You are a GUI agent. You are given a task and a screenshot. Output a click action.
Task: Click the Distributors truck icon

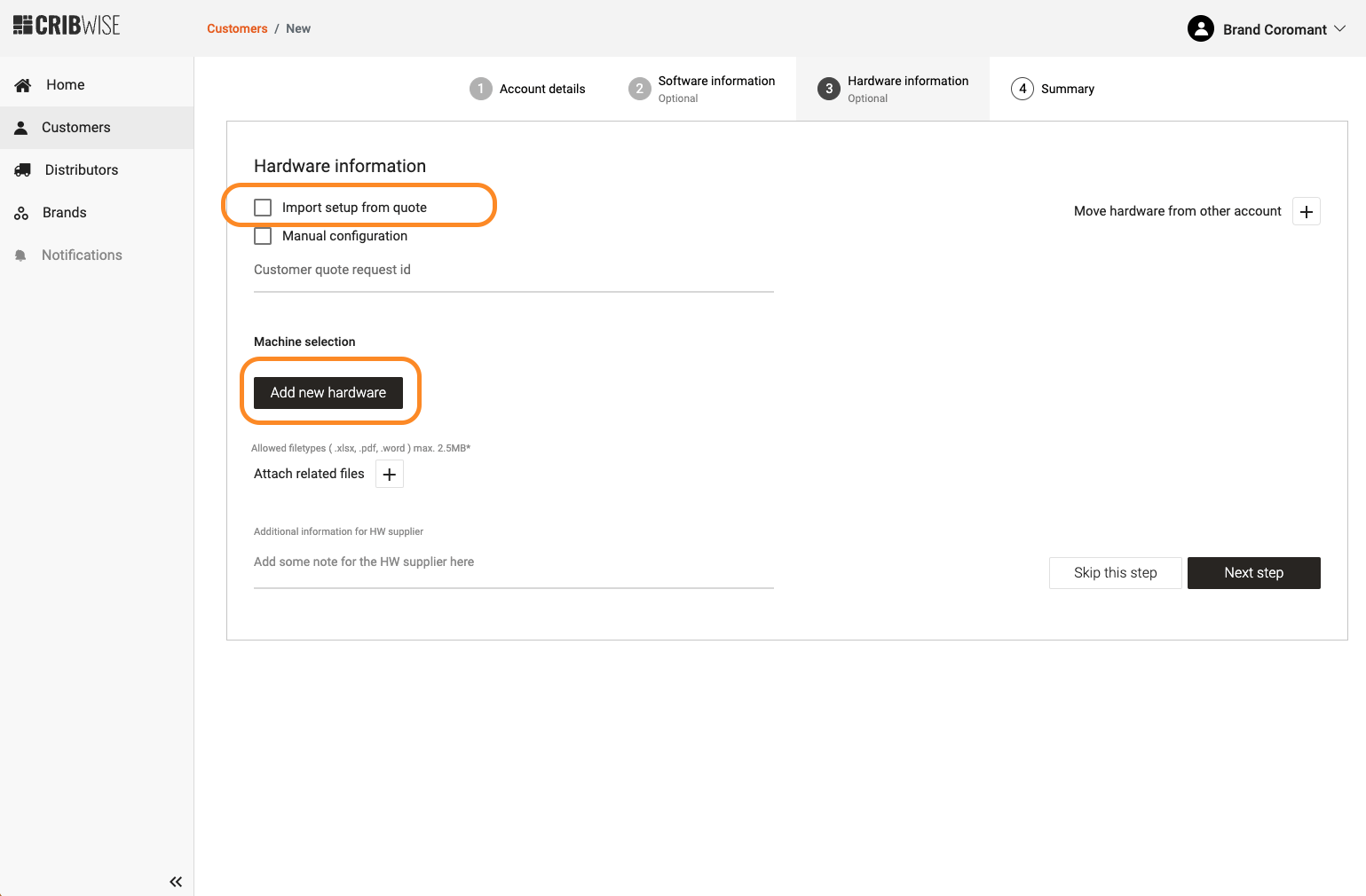(23, 170)
